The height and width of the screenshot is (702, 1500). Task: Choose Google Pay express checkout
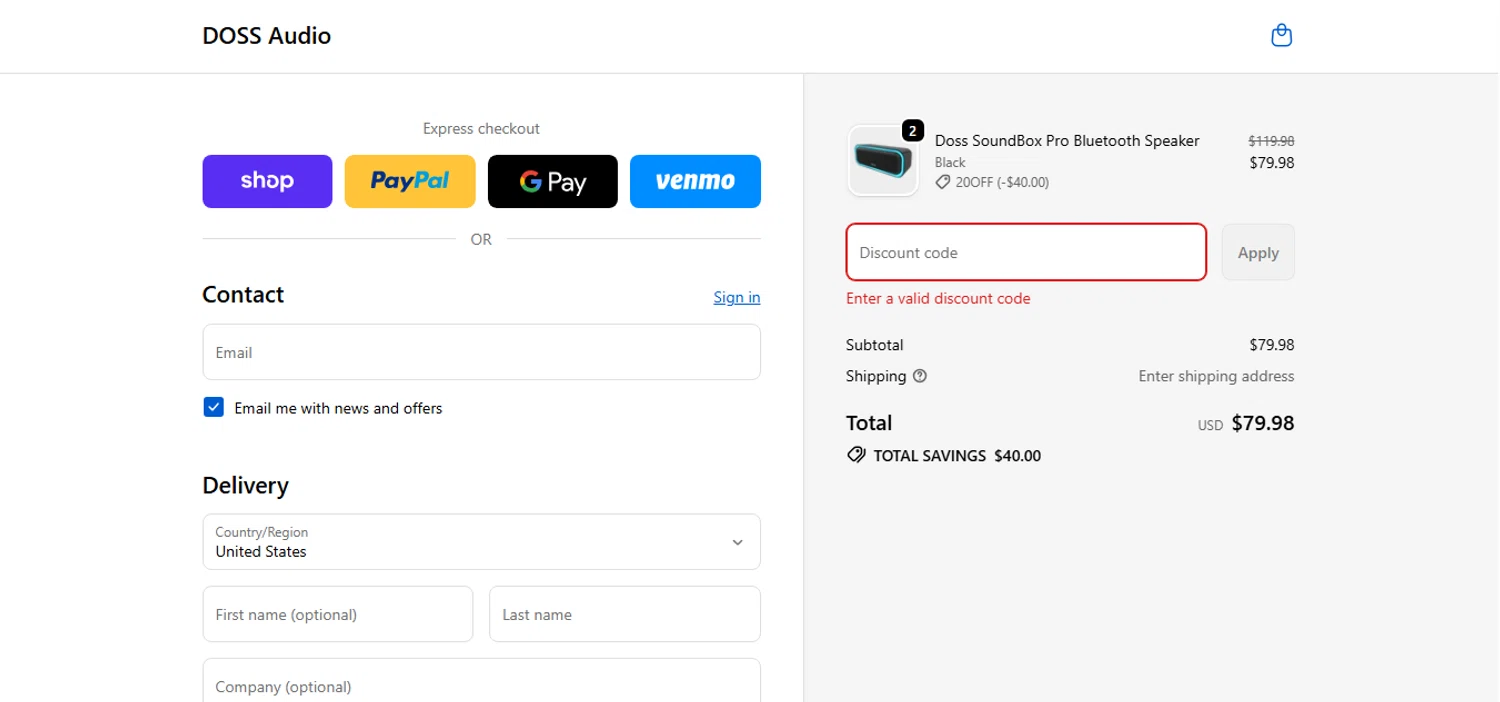553,181
